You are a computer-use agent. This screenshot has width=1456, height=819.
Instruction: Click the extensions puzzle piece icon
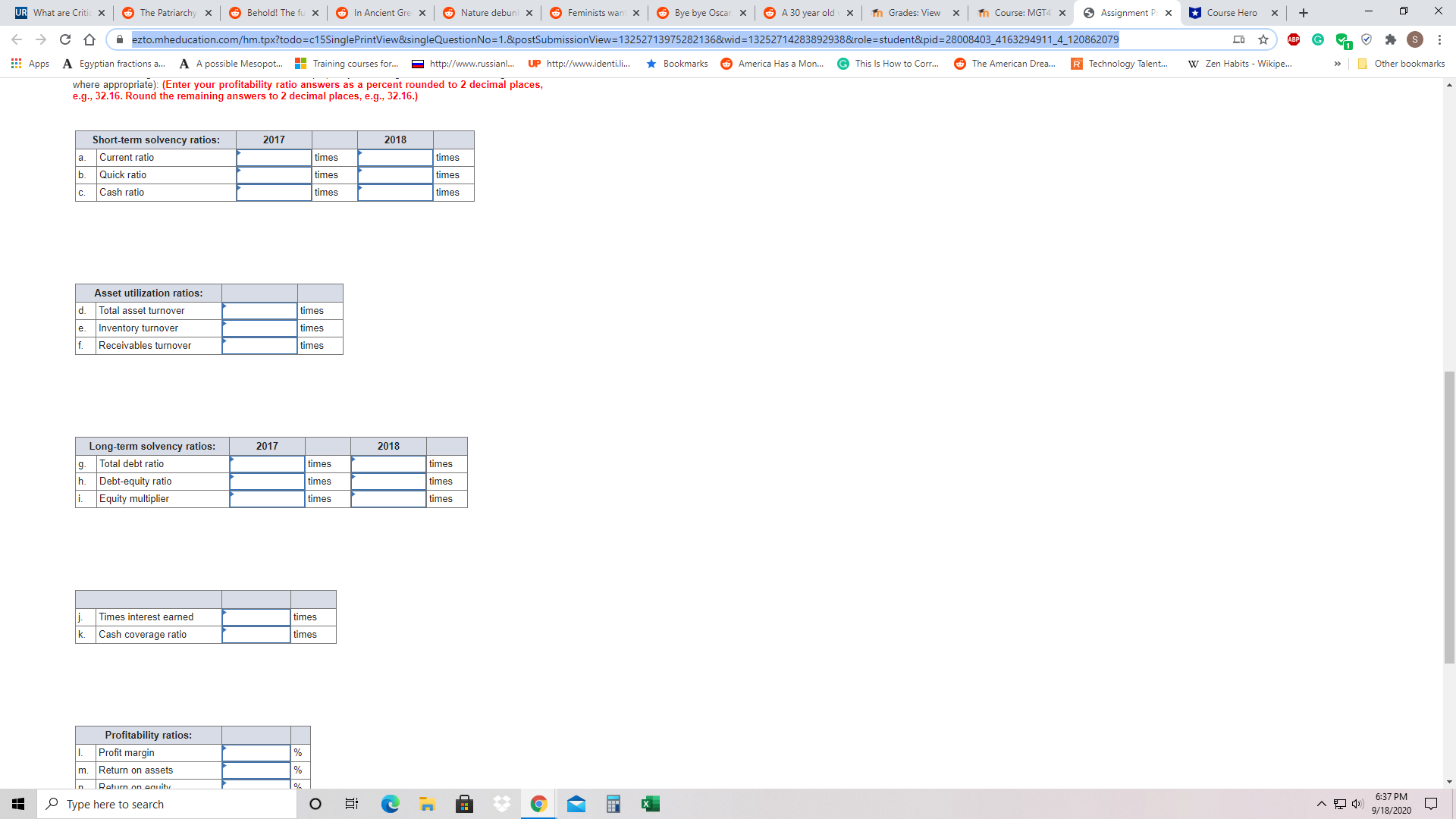tap(1392, 39)
